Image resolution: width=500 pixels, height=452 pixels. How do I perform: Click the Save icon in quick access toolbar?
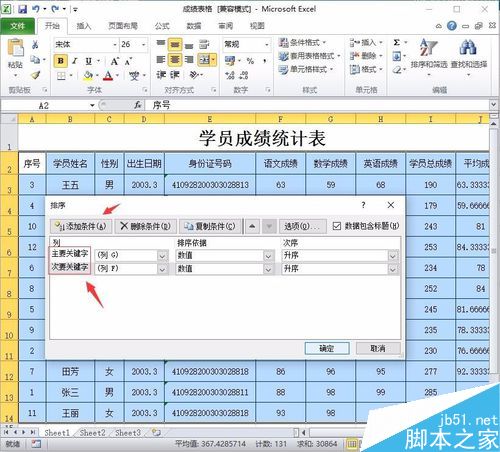pyautogui.click(x=22, y=9)
